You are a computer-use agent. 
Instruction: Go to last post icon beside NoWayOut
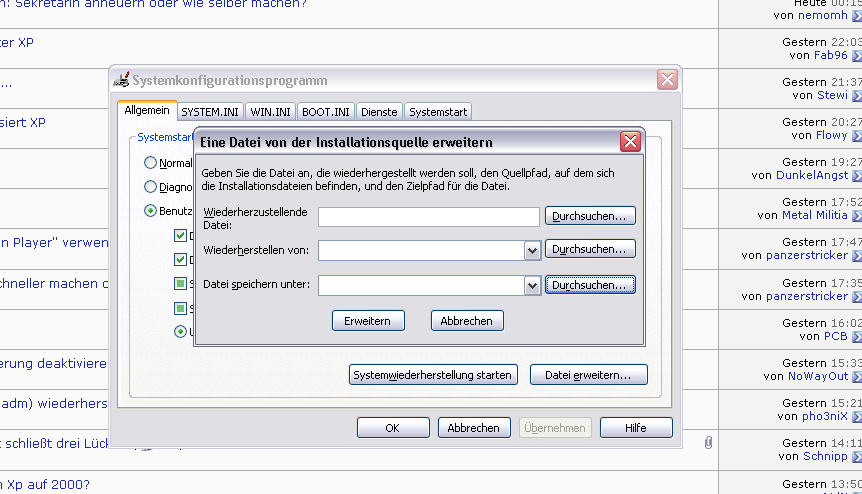coord(857,378)
